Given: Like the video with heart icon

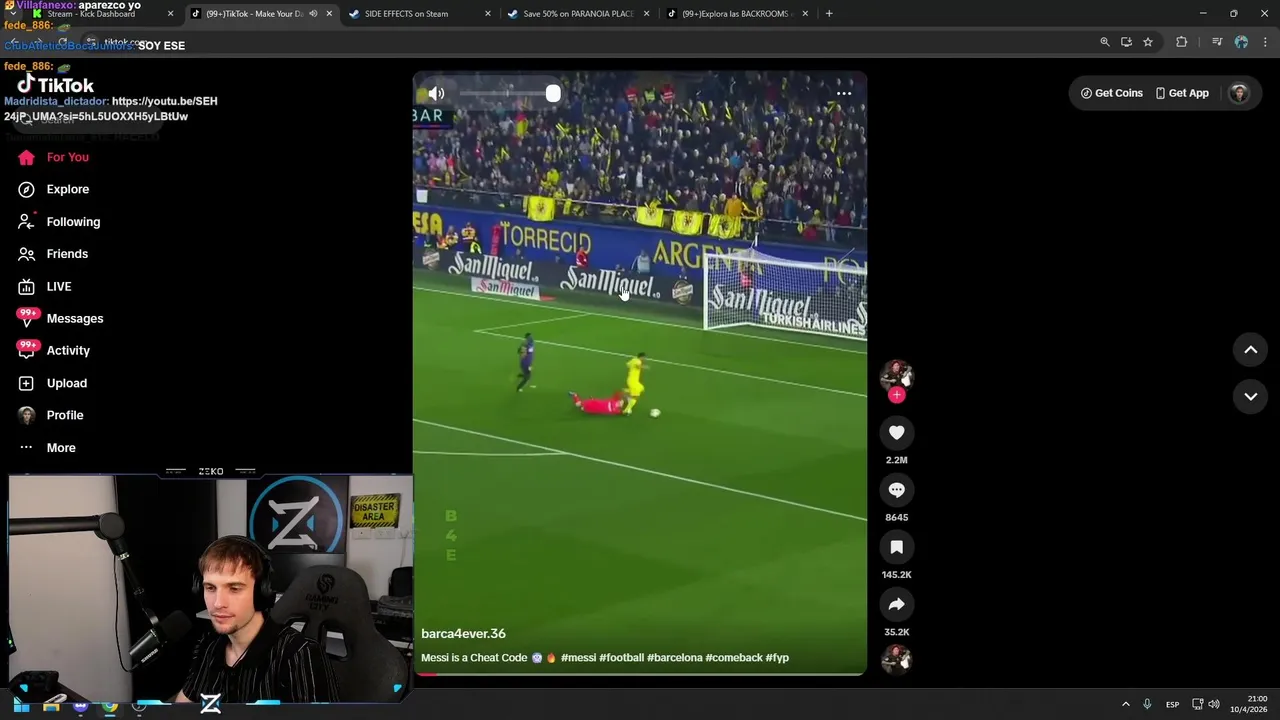Looking at the screenshot, I should pos(896,433).
